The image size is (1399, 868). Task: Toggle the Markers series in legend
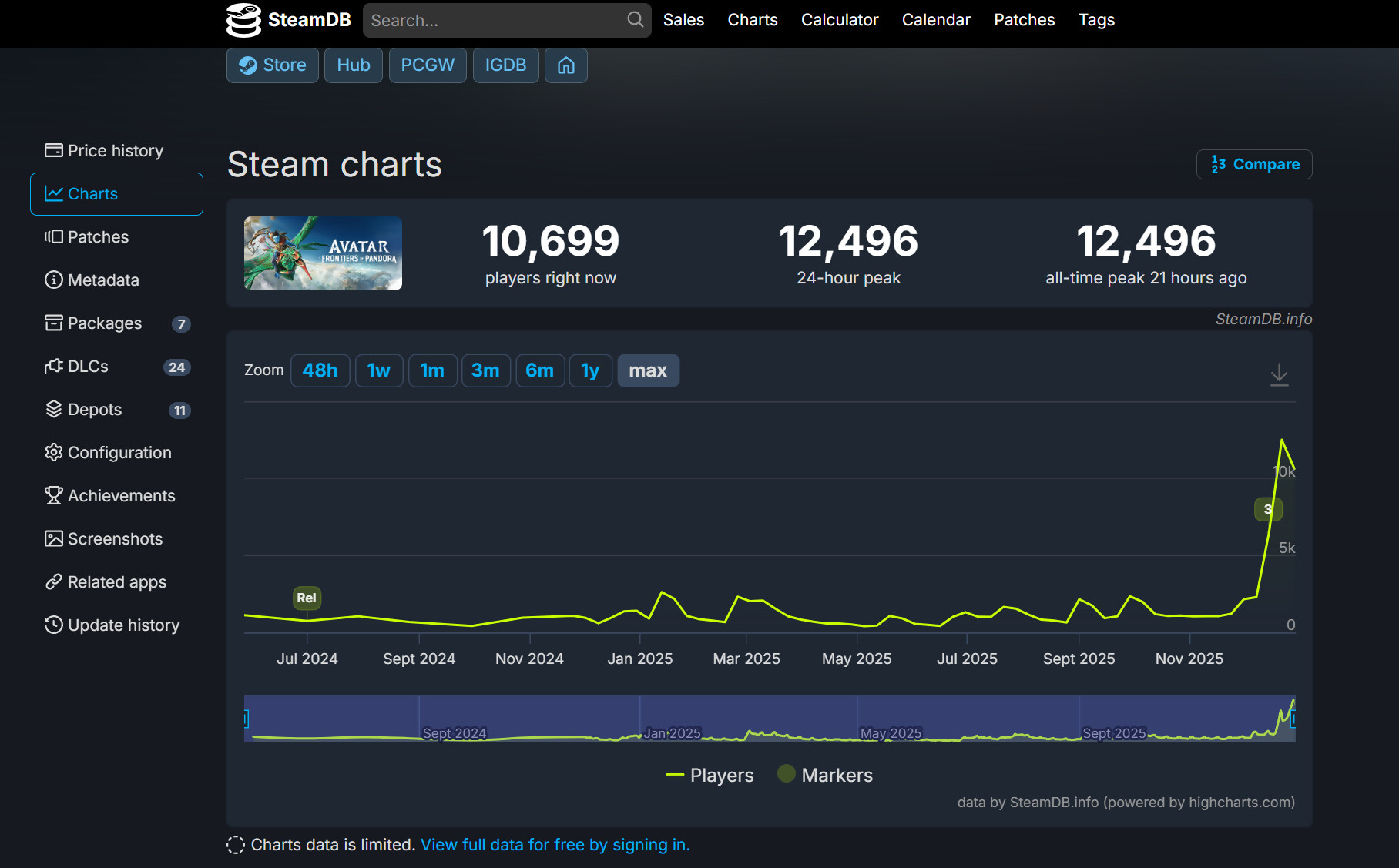pos(825,775)
